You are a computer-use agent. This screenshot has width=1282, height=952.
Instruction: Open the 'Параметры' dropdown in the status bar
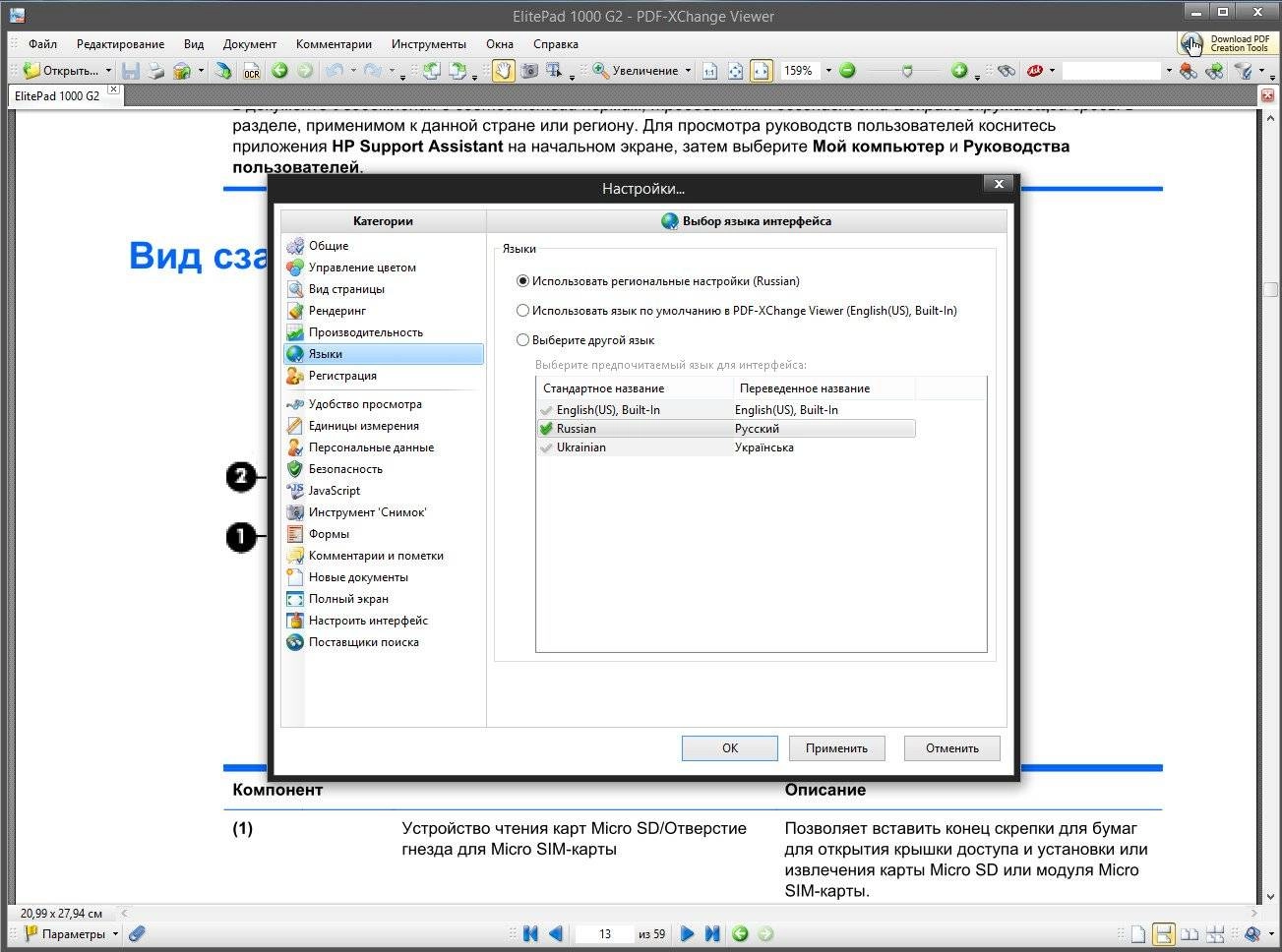[x=115, y=934]
